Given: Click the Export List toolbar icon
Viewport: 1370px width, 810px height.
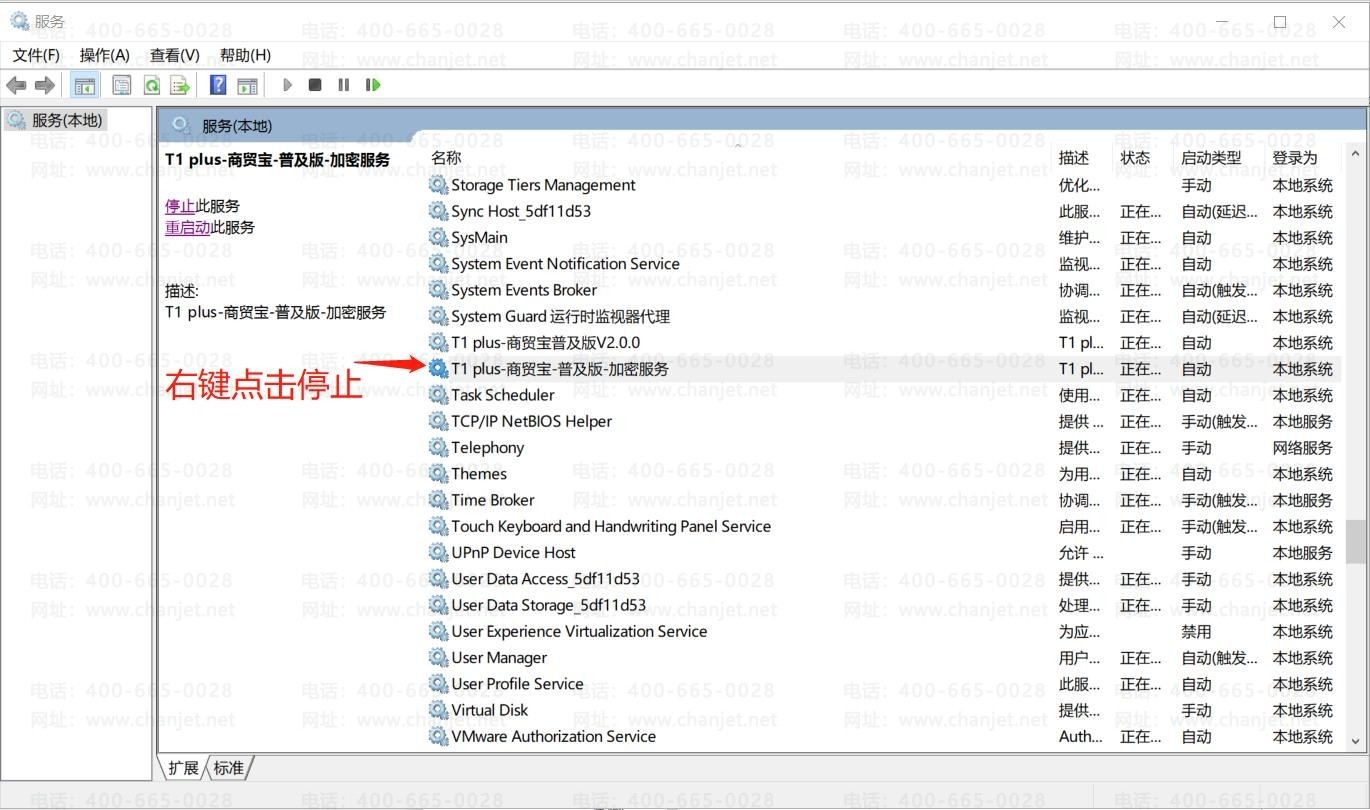Looking at the screenshot, I should pos(180,86).
